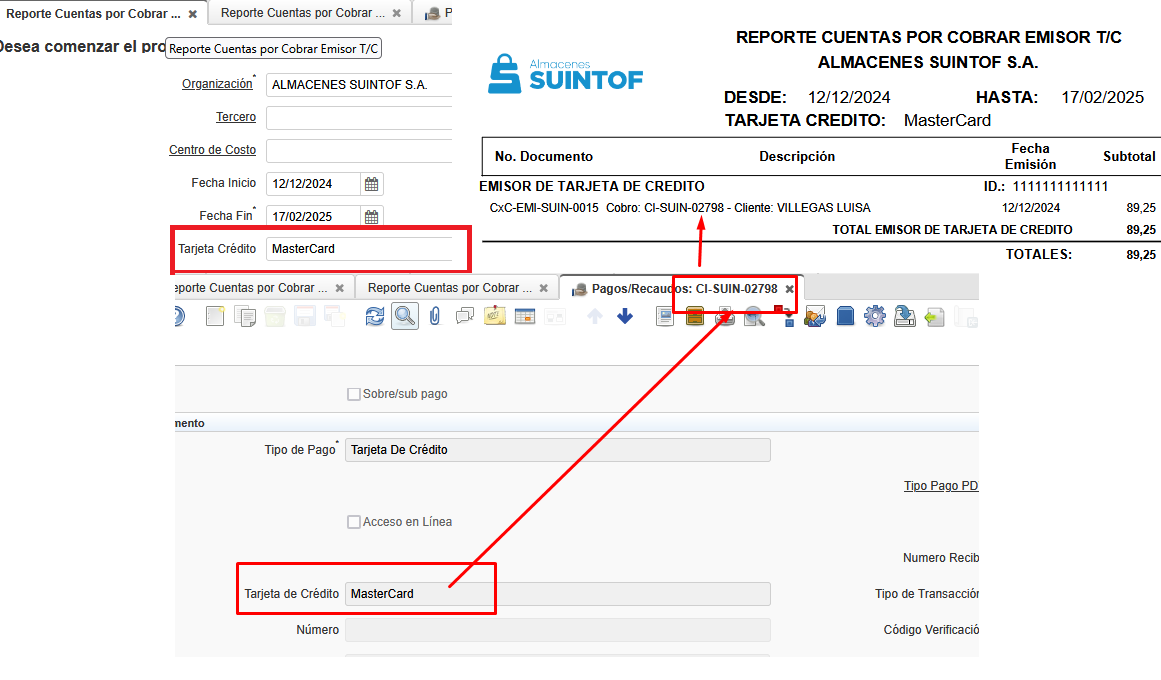The height and width of the screenshot is (680, 1161).
Task: Open the Fecha Fin calendar picker
Action: (371, 217)
